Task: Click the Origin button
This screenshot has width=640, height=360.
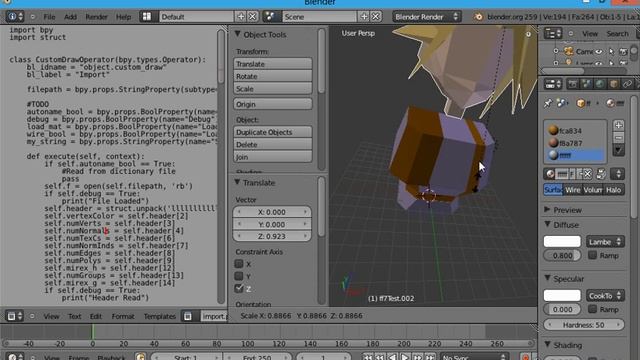Action: click(273, 104)
